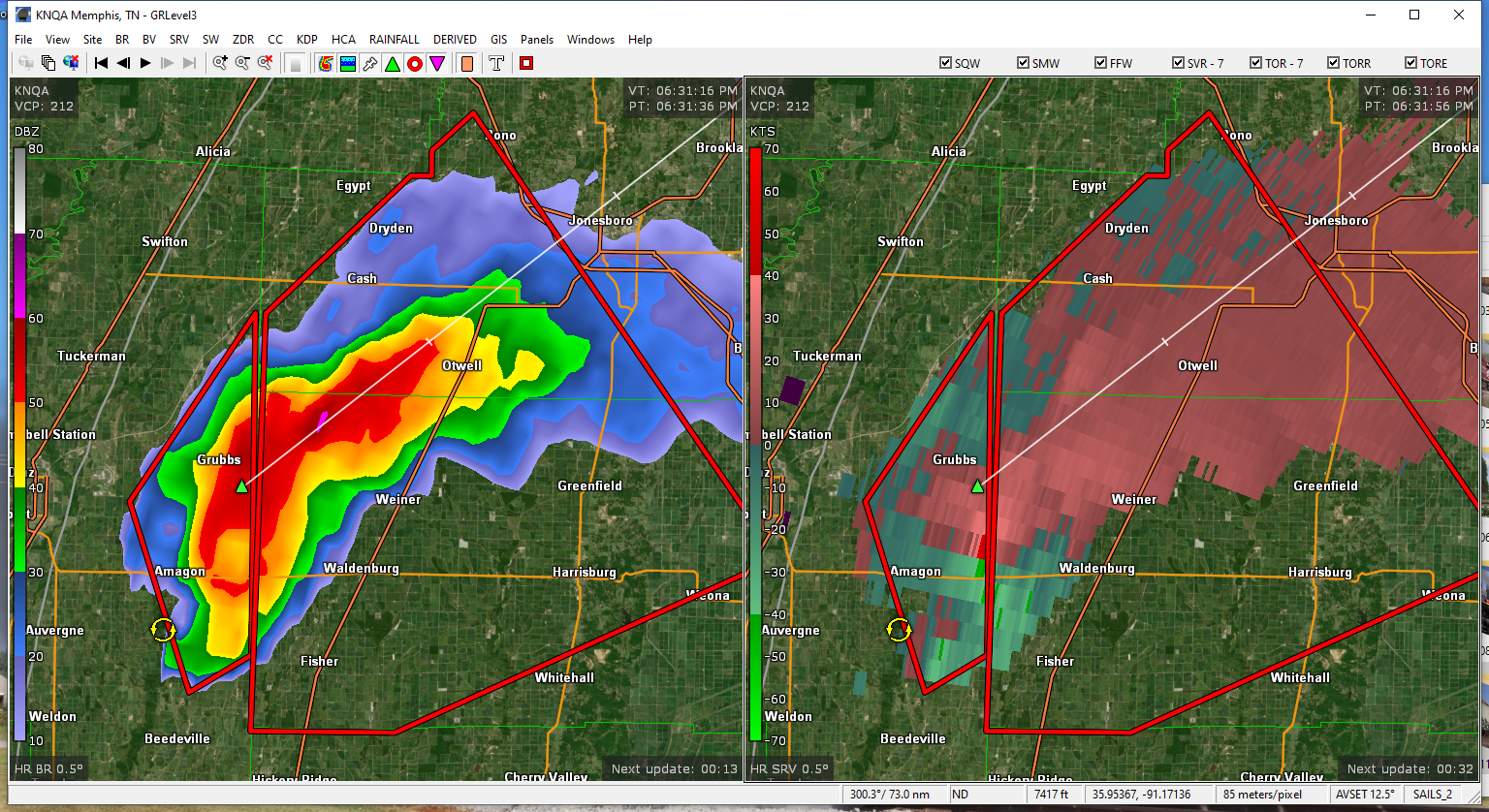1489x812 pixels.
Task: Play the radar animation loop
Action: [145, 63]
